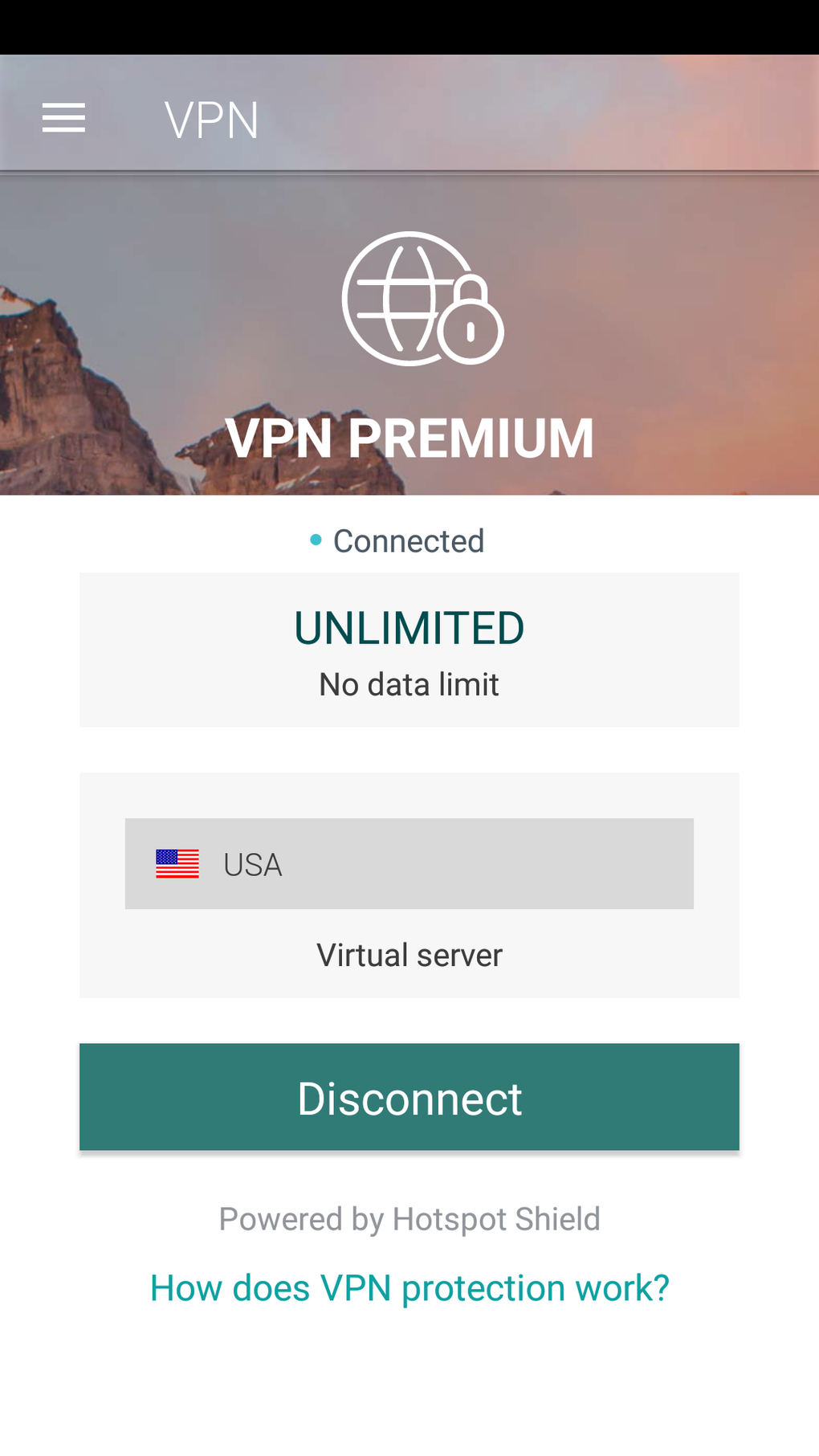The image size is (819, 1456).
Task: Click the US flag icon
Action: pos(177,864)
